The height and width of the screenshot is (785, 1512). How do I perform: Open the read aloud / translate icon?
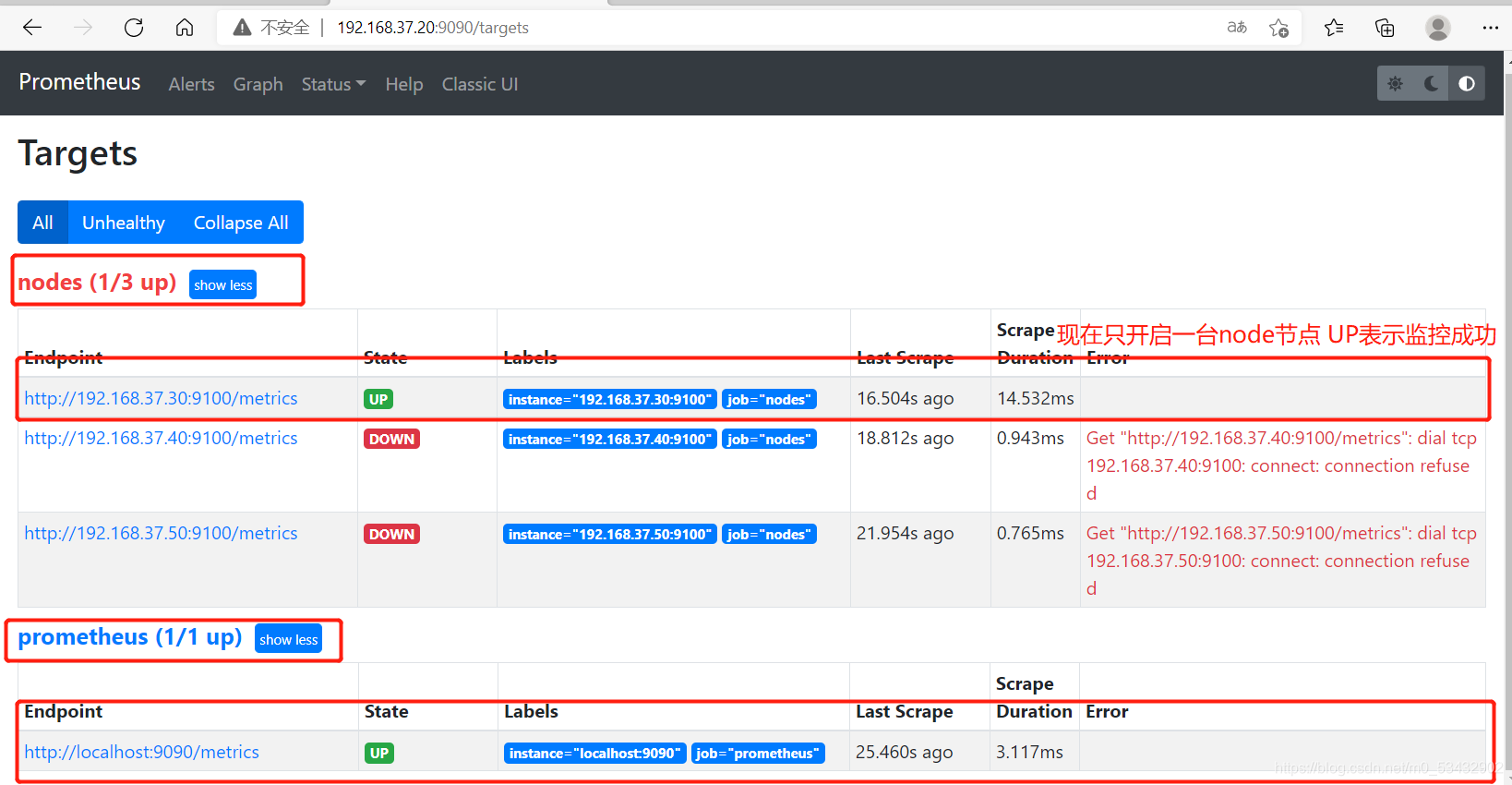(x=1237, y=28)
